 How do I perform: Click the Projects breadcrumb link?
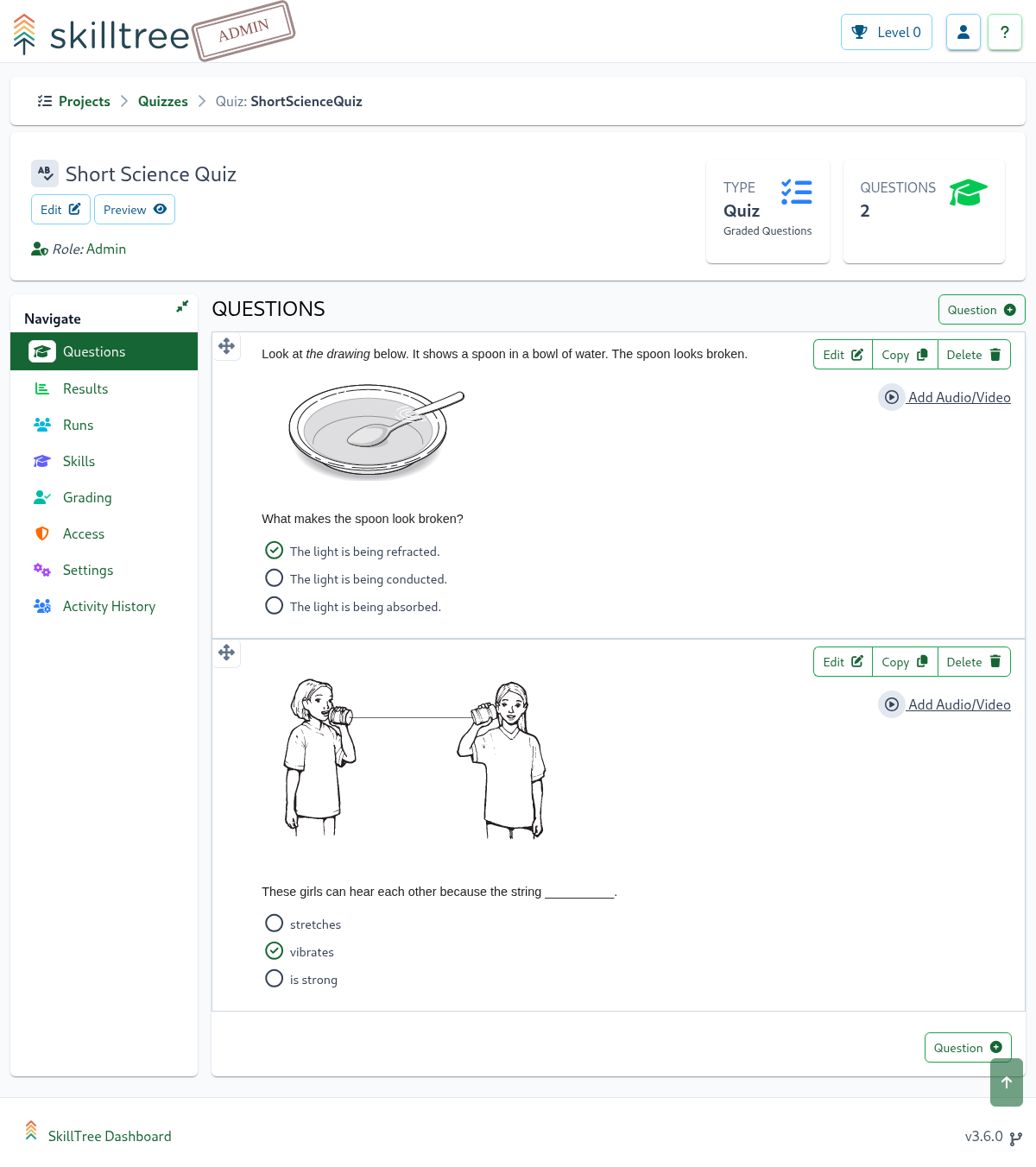coord(85,101)
